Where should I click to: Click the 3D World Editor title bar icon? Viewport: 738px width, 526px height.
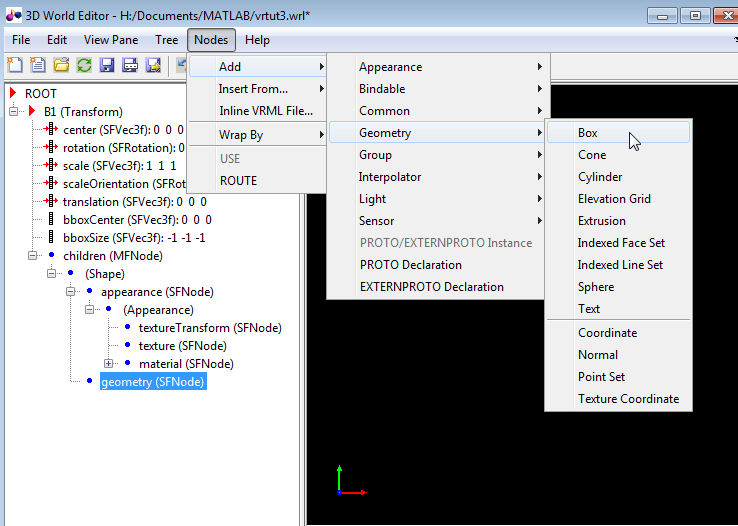[x=13, y=16]
